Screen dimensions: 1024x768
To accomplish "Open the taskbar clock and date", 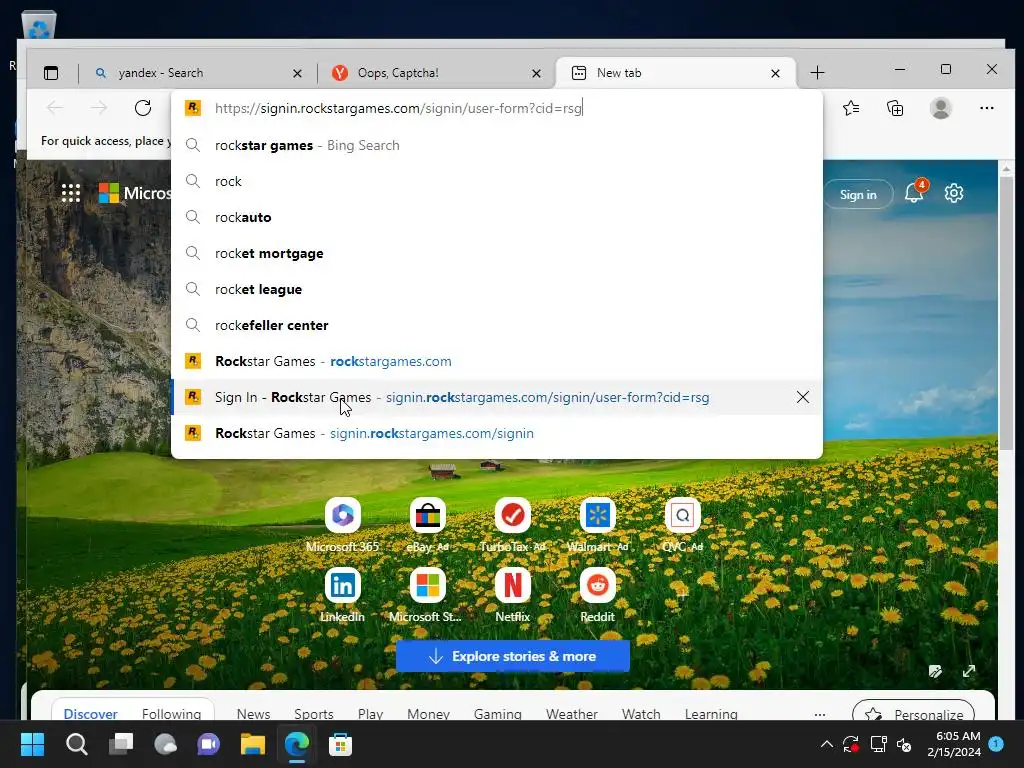I will pos(953,744).
